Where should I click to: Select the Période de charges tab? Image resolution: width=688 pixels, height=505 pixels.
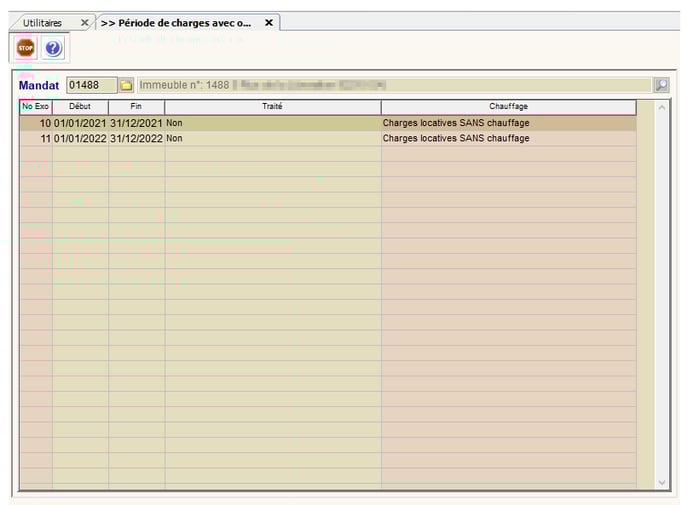pyautogui.click(x=176, y=22)
